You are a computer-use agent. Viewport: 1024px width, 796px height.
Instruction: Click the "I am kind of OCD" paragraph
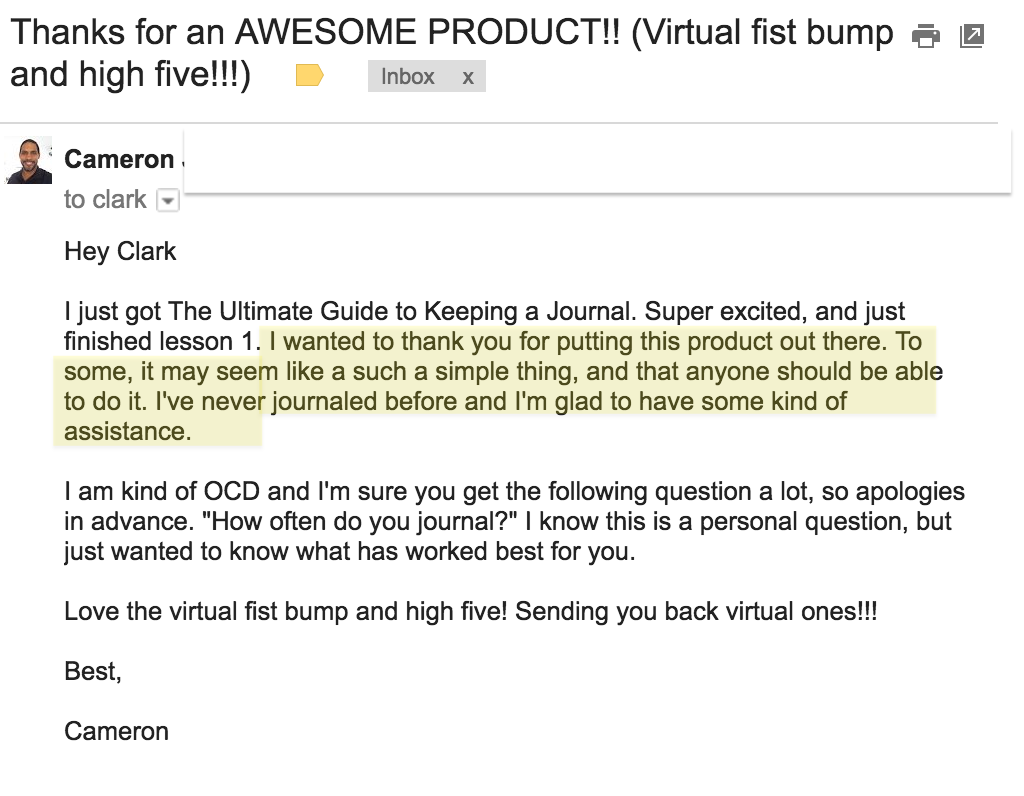click(514, 521)
